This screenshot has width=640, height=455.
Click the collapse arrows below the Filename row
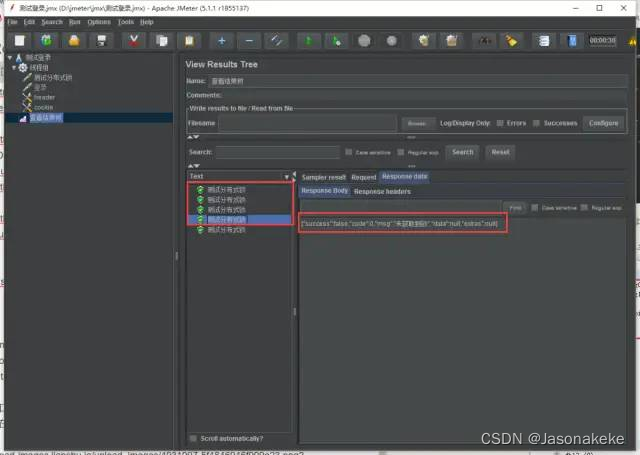193,137
